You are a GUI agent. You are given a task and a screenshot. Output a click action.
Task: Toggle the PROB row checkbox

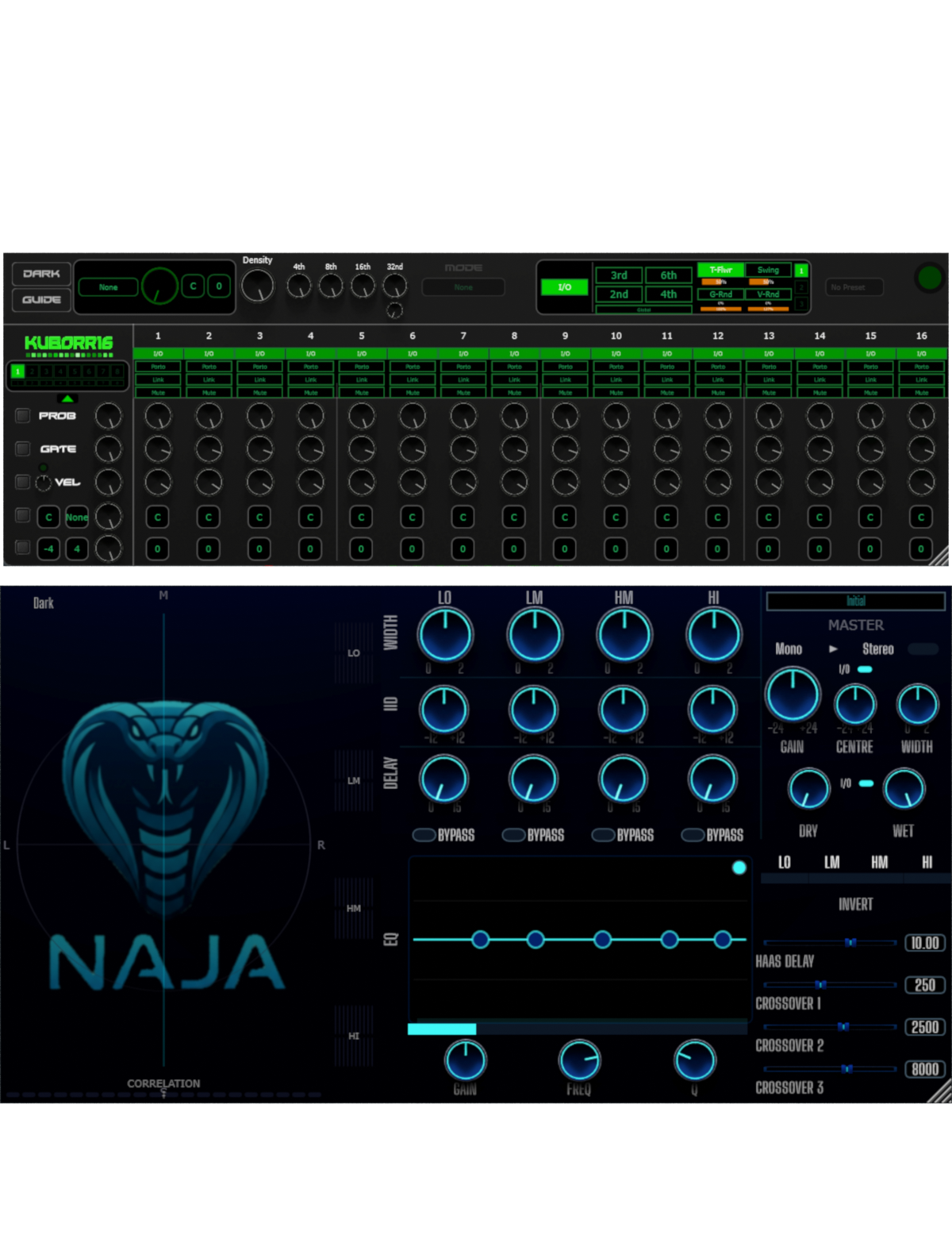pyautogui.click(x=23, y=415)
